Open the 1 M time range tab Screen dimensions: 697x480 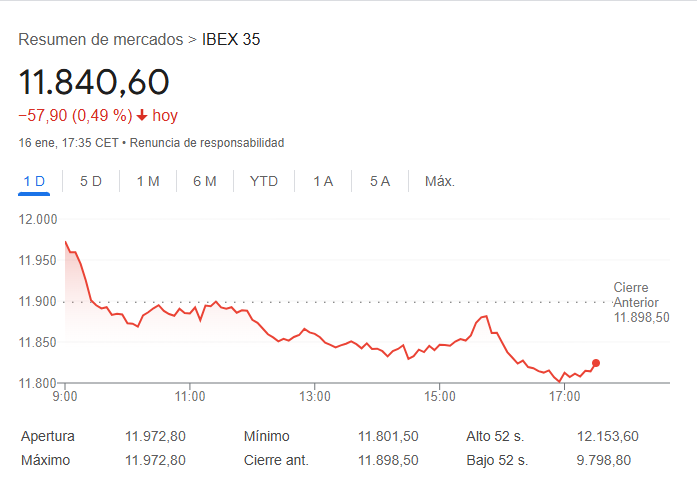(148, 181)
